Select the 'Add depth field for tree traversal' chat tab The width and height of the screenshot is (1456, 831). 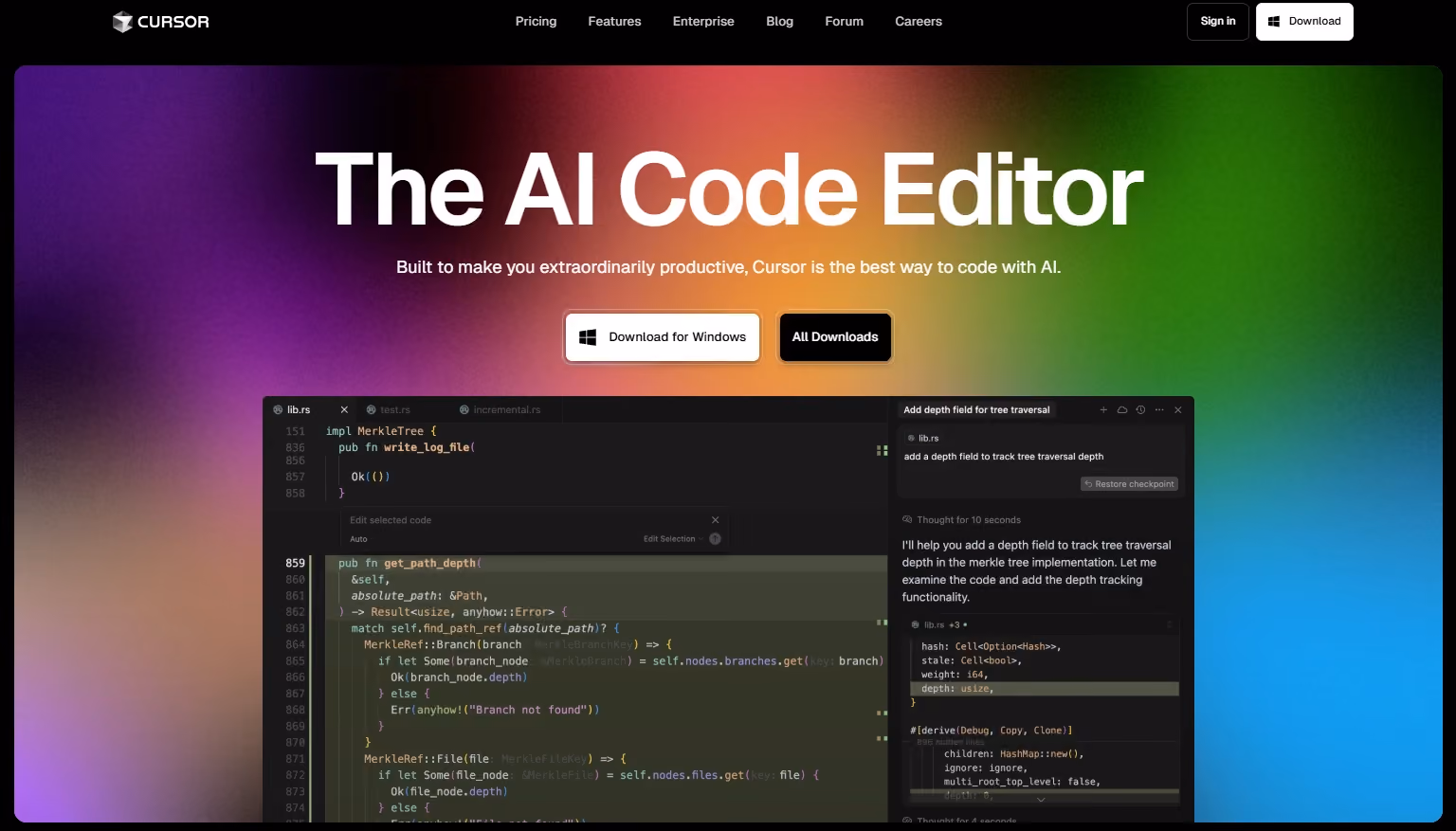coord(976,410)
